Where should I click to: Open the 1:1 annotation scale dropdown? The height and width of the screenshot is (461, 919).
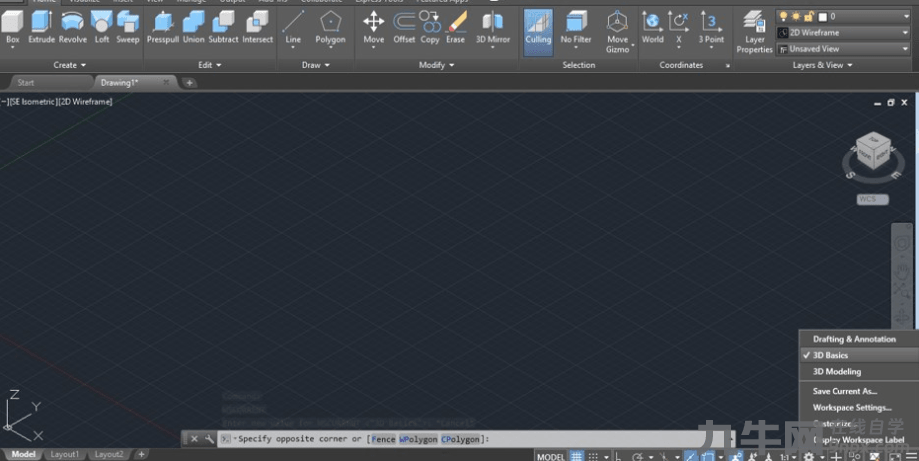pos(788,457)
